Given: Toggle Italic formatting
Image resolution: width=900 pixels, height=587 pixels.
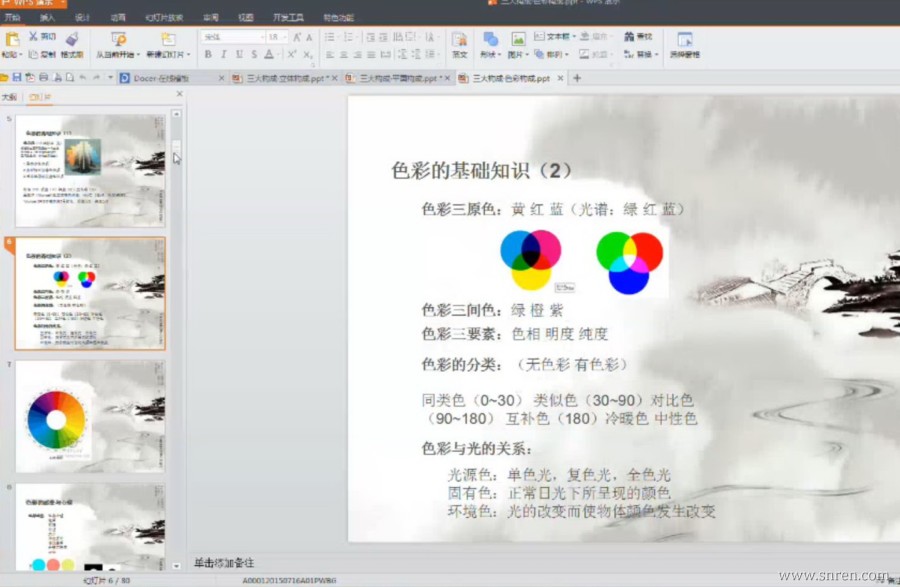Looking at the screenshot, I should pyautogui.click(x=223, y=55).
